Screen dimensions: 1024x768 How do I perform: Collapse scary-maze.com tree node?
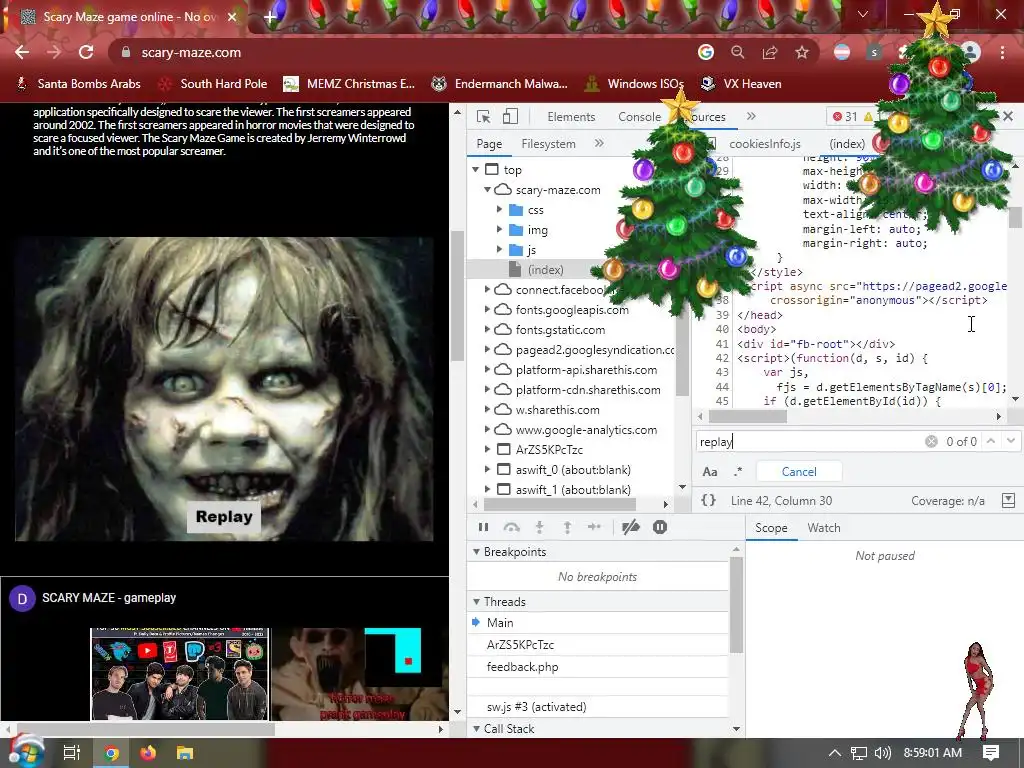[487, 189]
